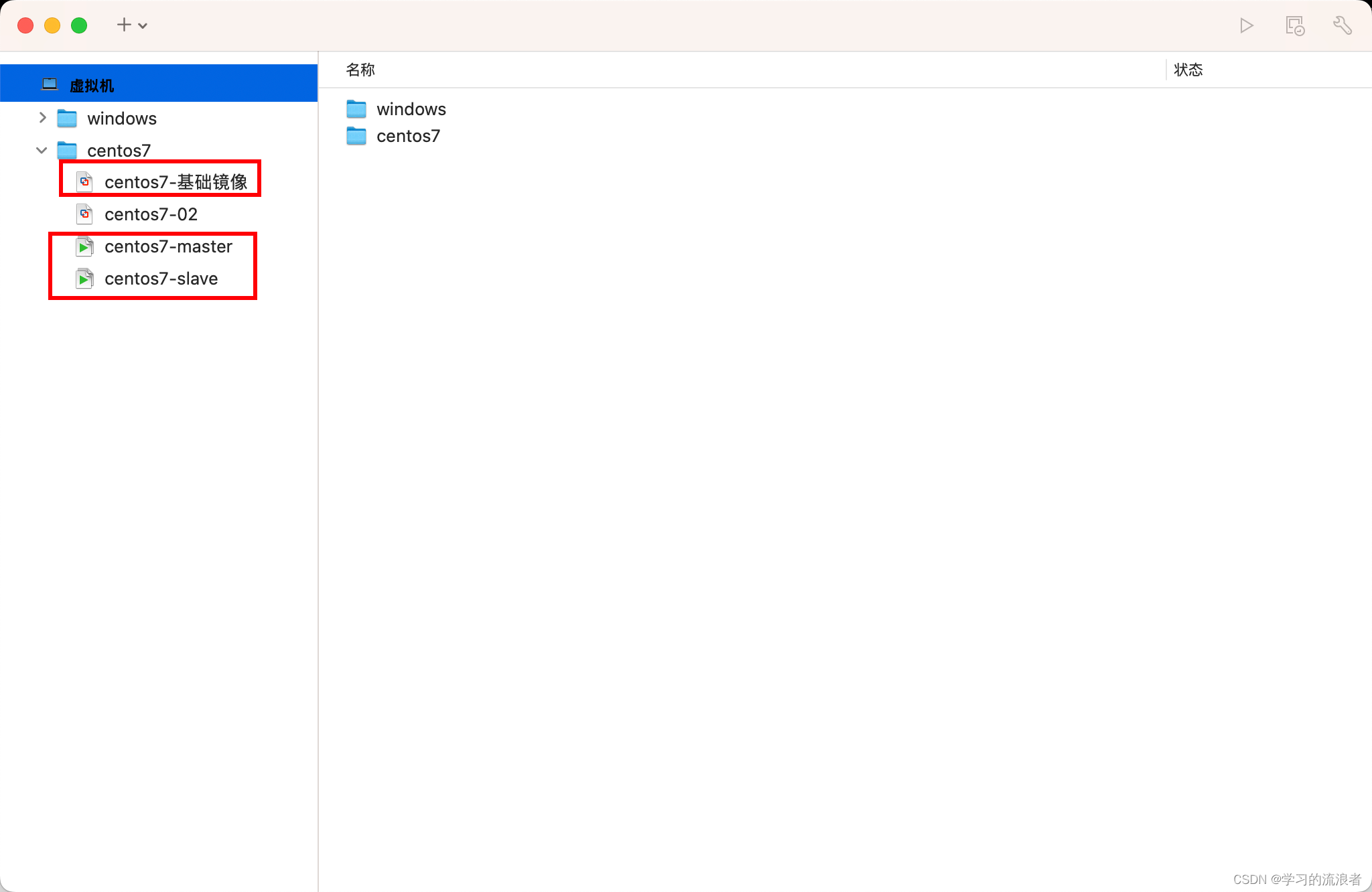Image resolution: width=1372 pixels, height=892 pixels.
Task: Click the centos7 folder icon in main list
Action: (356, 136)
